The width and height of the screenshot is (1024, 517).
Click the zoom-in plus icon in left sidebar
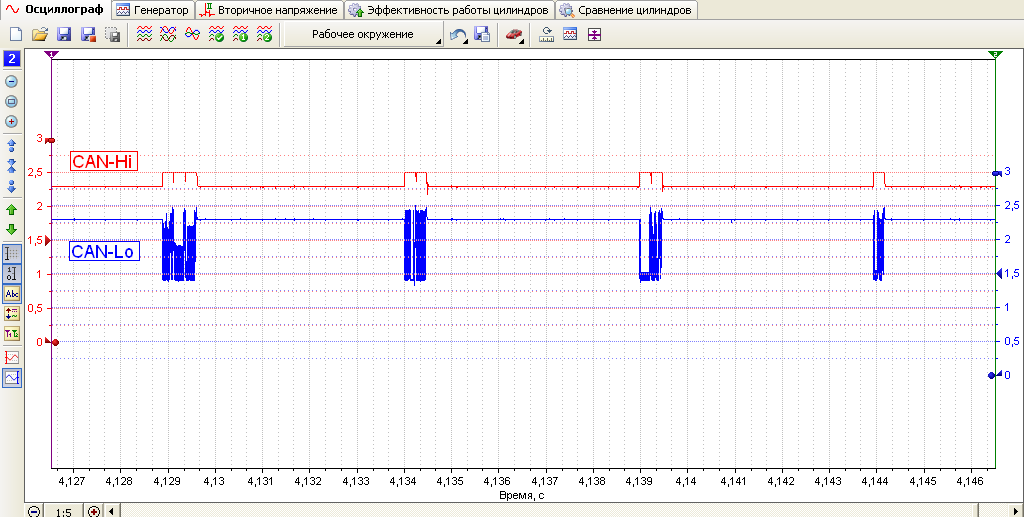click(11, 121)
